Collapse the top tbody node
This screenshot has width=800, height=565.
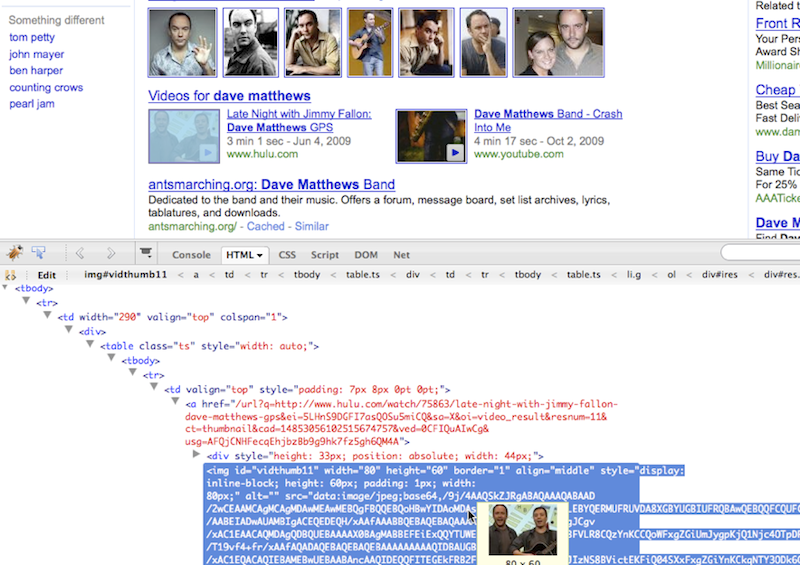(5, 288)
